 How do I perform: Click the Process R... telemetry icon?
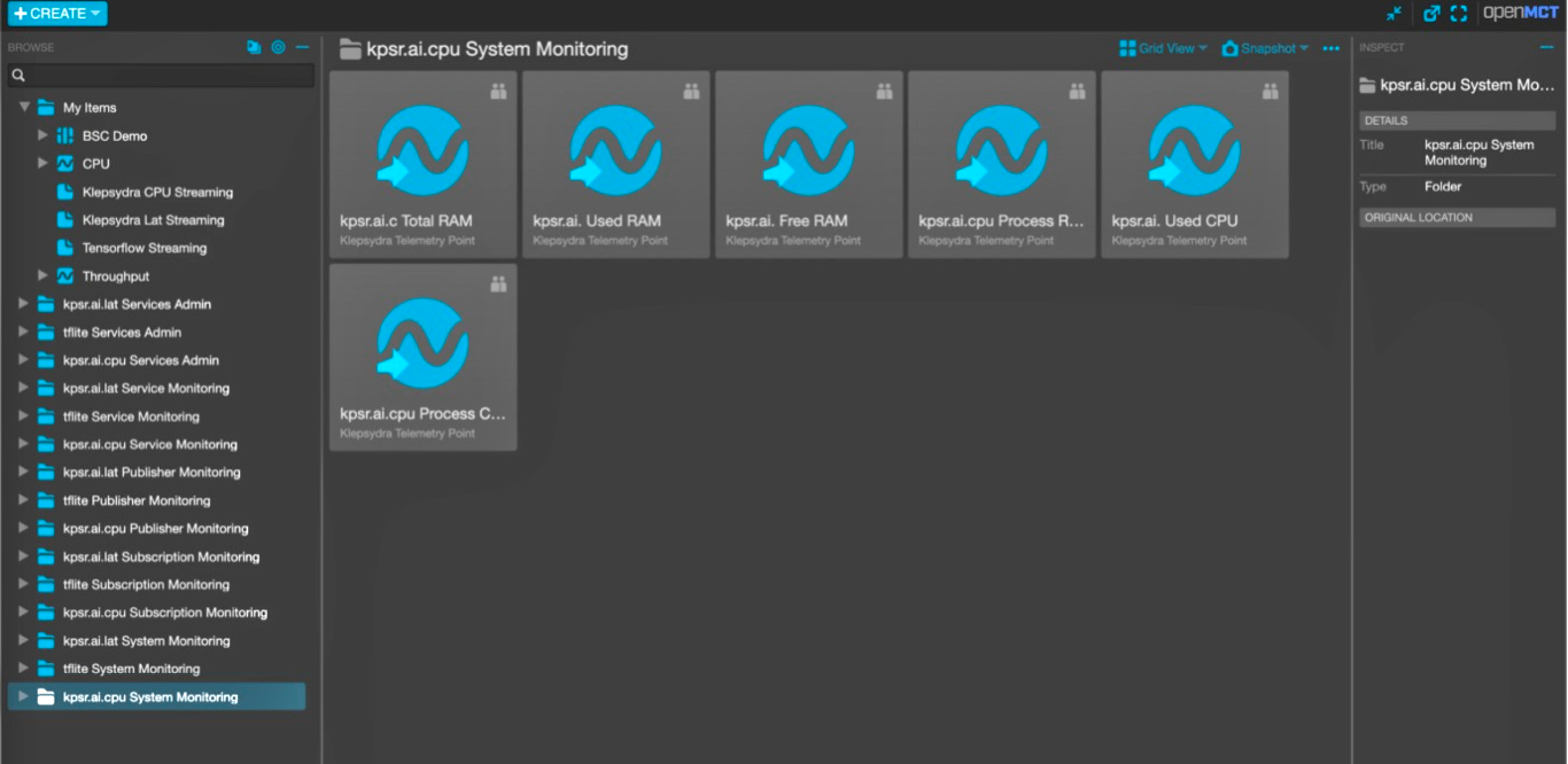[x=1002, y=151]
